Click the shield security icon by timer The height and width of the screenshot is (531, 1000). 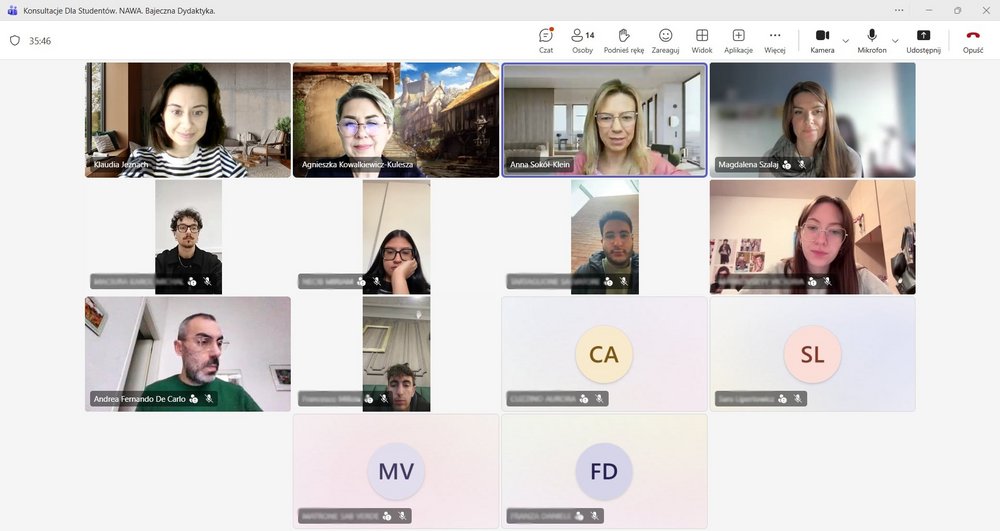point(15,41)
